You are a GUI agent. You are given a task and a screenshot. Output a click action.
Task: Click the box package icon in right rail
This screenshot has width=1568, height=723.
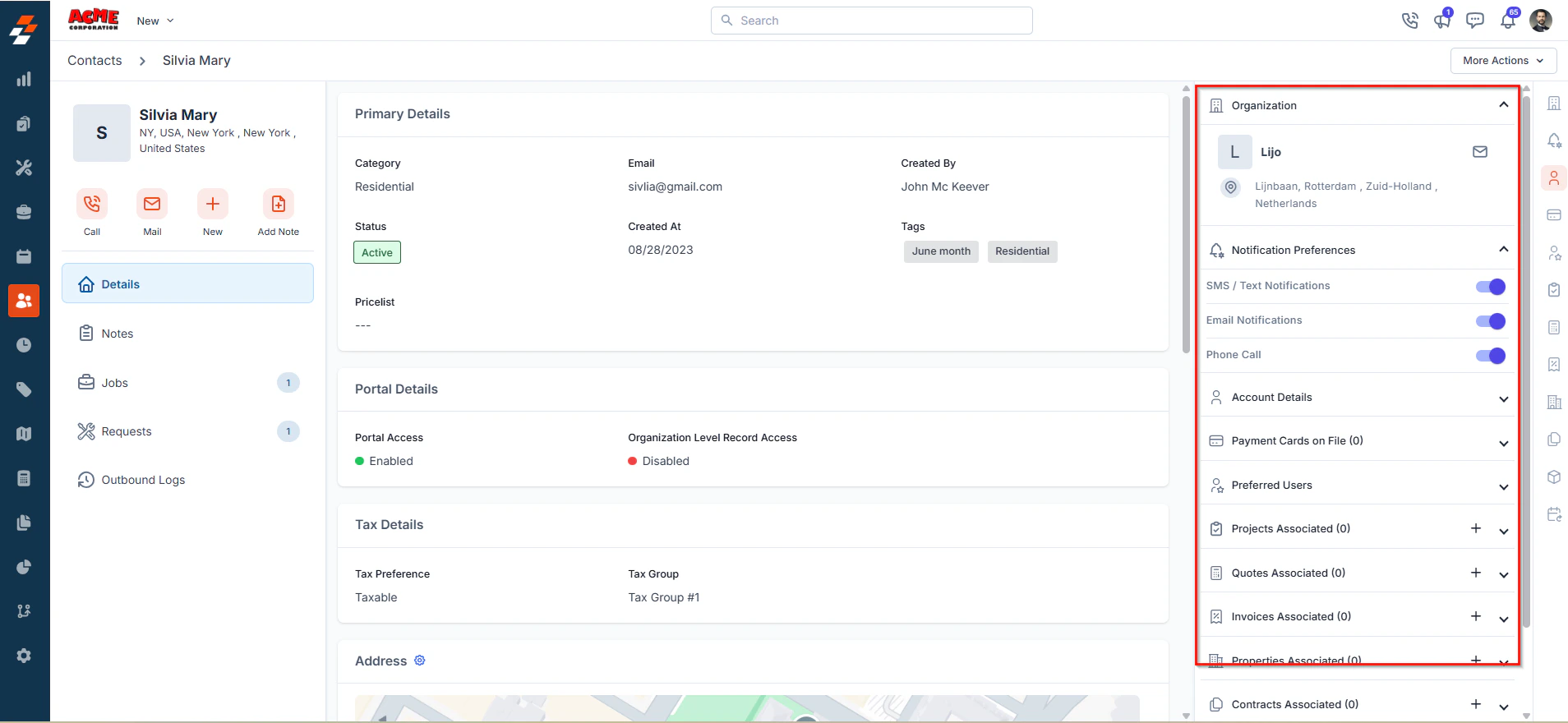click(x=1554, y=477)
